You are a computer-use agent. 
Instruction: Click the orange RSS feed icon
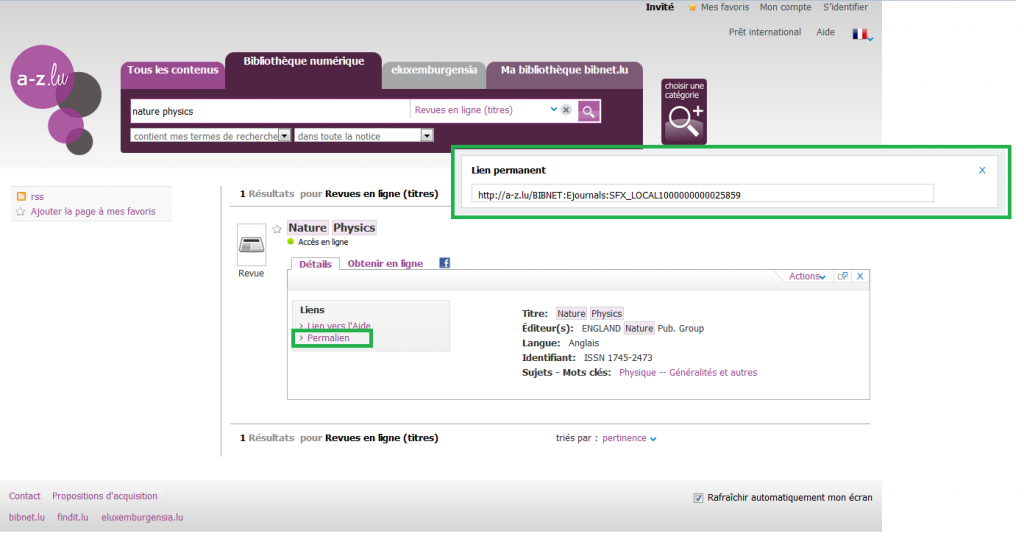[22, 197]
